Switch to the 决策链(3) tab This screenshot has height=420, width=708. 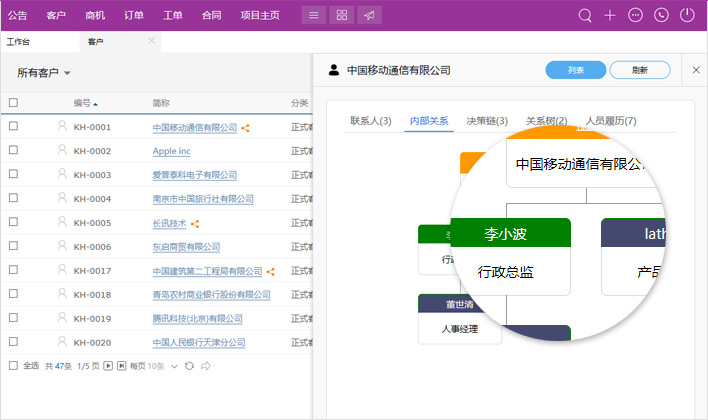pyautogui.click(x=487, y=121)
